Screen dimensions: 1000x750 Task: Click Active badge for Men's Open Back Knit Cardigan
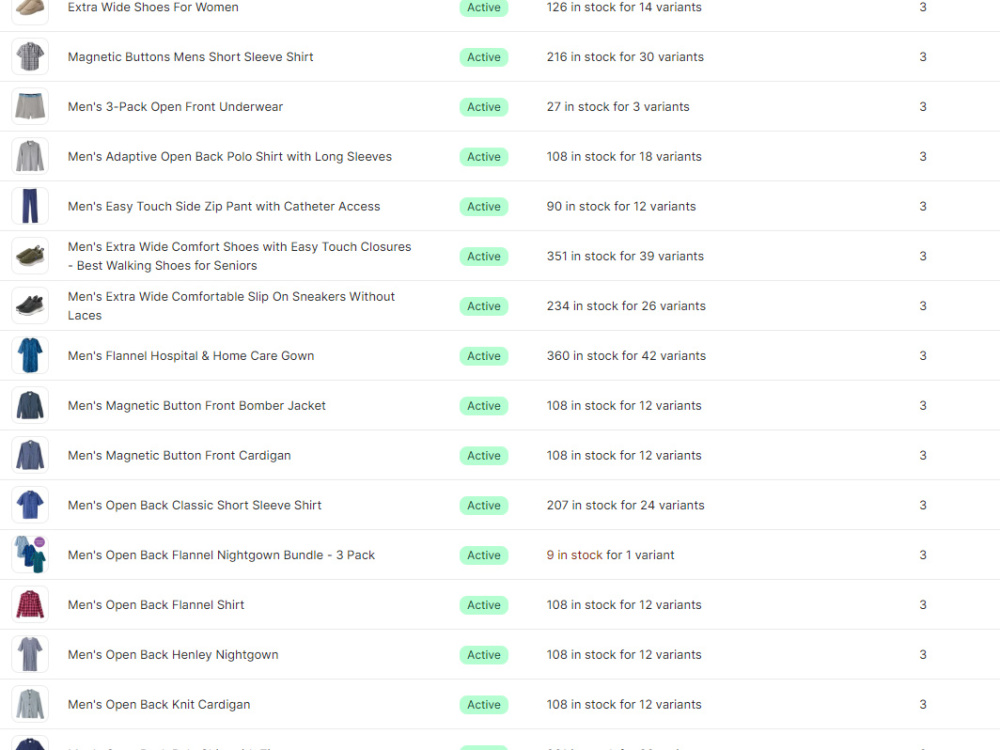coord(483,703)
